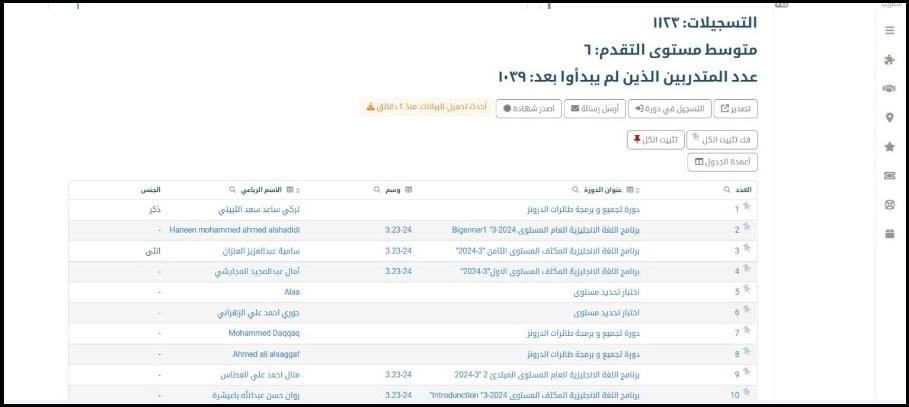The width and height of the screenshot is (909, 407).
Task: Open the handshake icon in the sidebar
Action: 889,89
